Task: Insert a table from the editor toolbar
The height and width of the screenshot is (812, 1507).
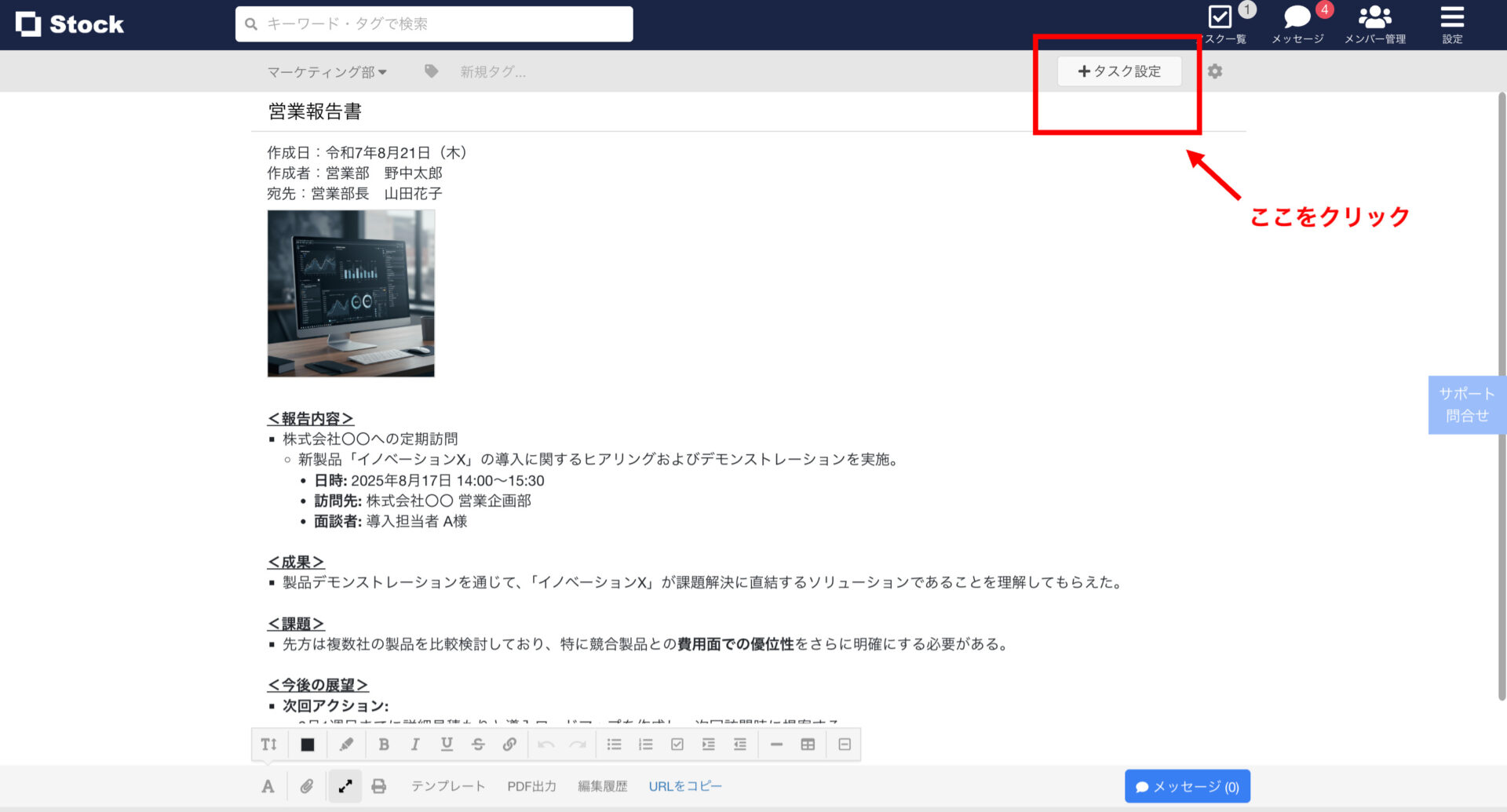Action: tap(808, 744)
